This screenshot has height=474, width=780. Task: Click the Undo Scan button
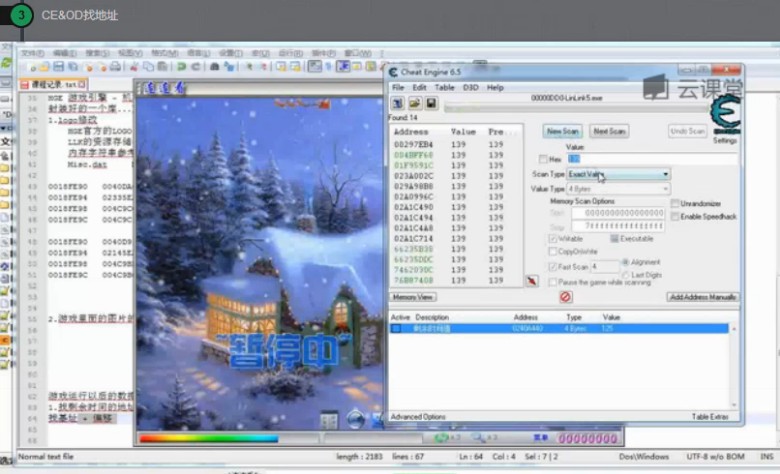point(687,131)
